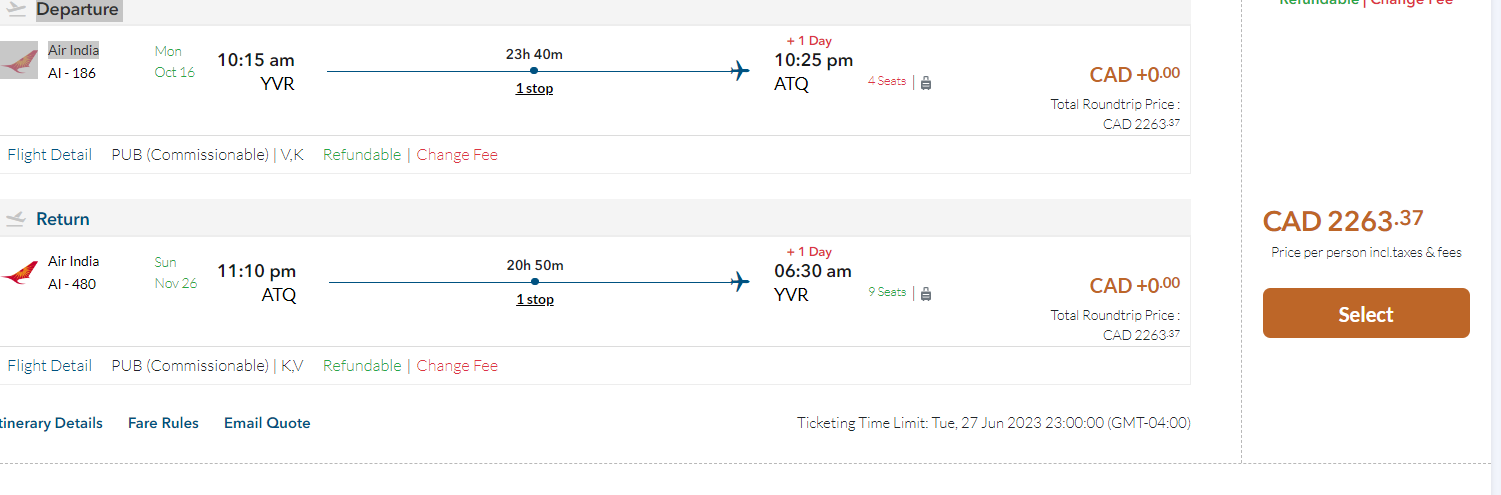The width and height of the screenshot is (1501, 495).
Task: Click the Air India logo for flight AI-186
Action: 18,60
